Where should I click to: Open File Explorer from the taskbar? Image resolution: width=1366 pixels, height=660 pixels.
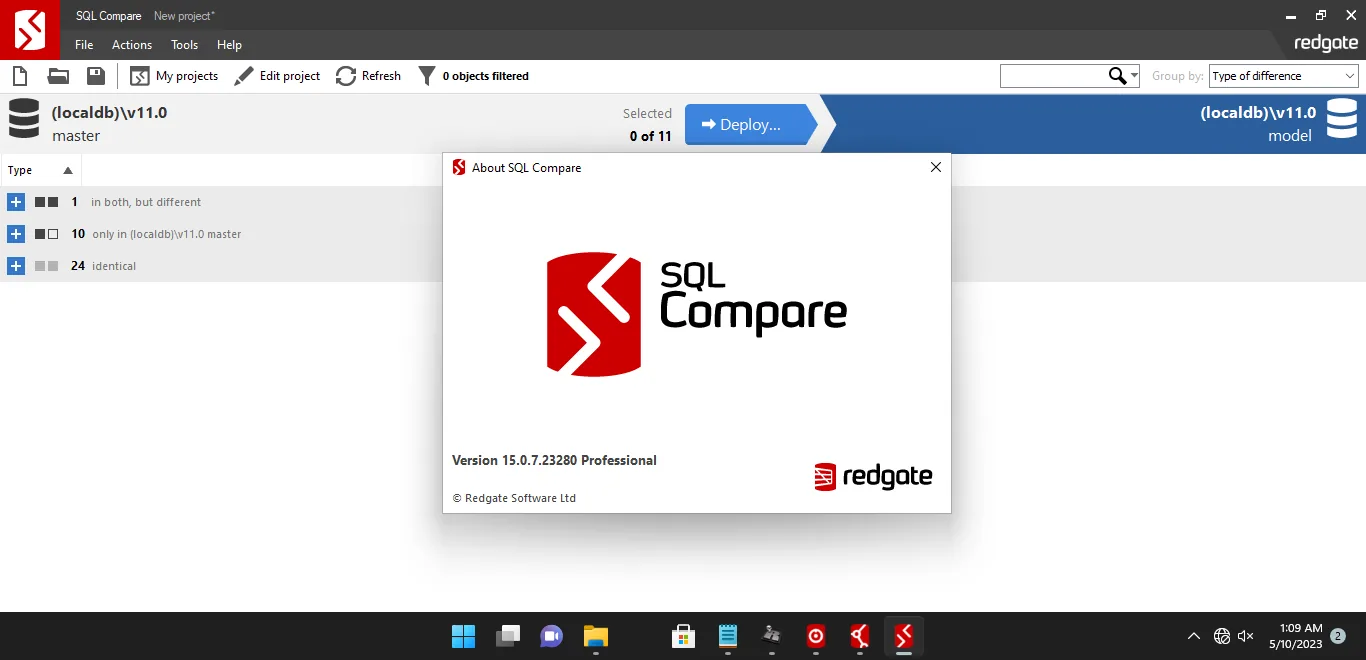596,636
